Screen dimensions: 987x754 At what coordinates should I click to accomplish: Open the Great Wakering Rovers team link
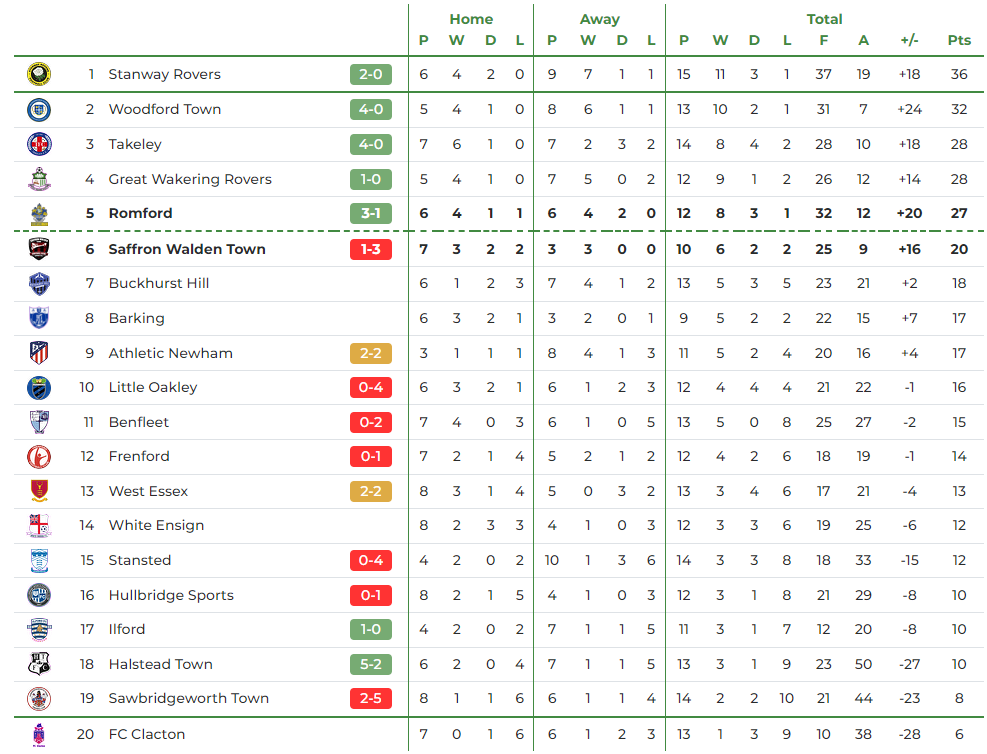190,179
